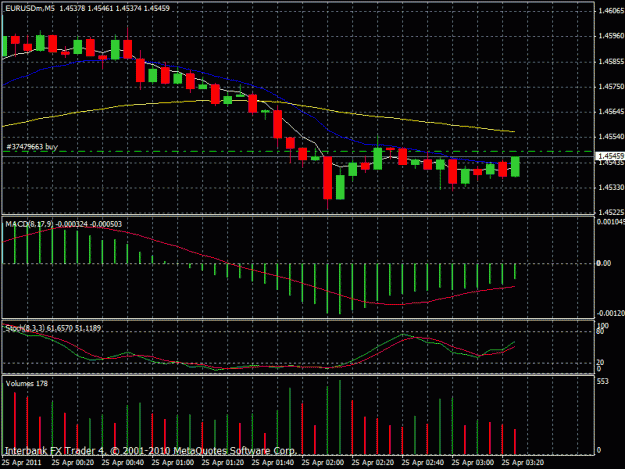Select the #37479663 buy order label

click(x=32, y=147)
